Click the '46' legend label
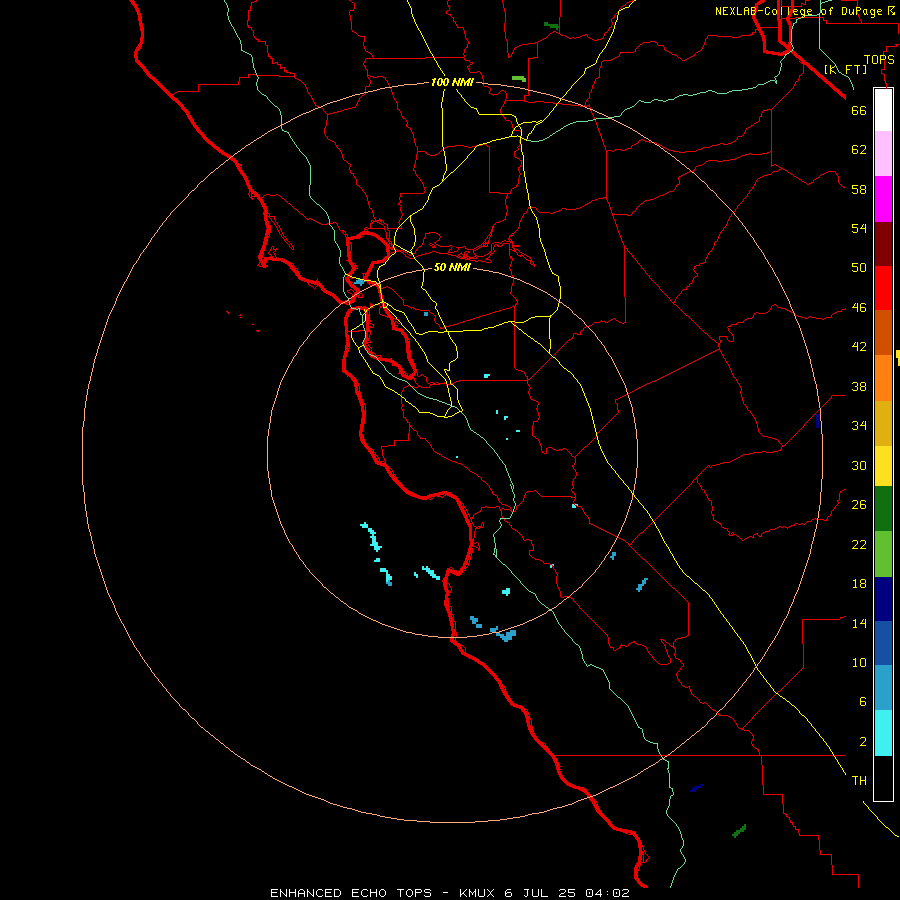 click(x=859, y=308)
